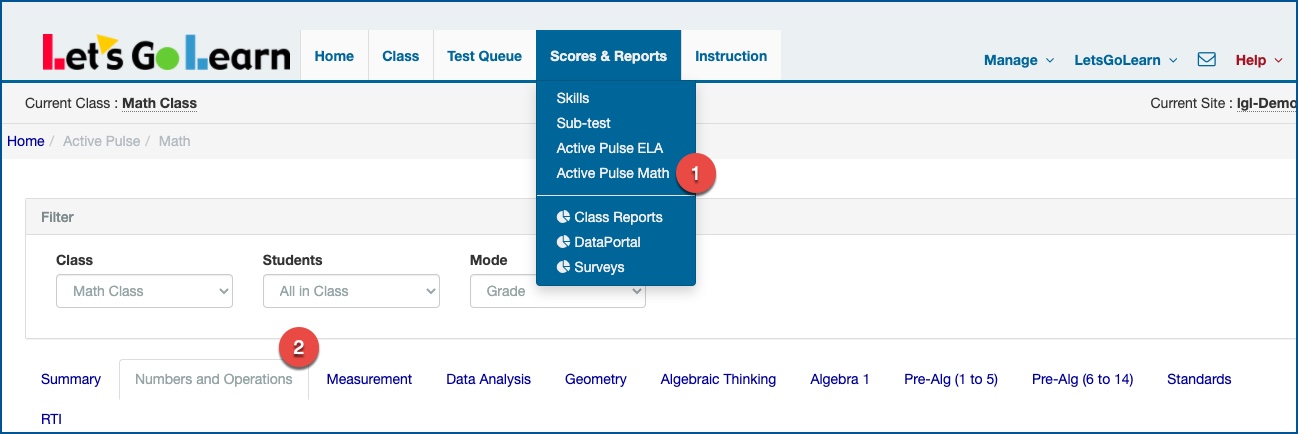Select Sub-test from the menu
The image size is (1298, 434).
coord(583,123)
